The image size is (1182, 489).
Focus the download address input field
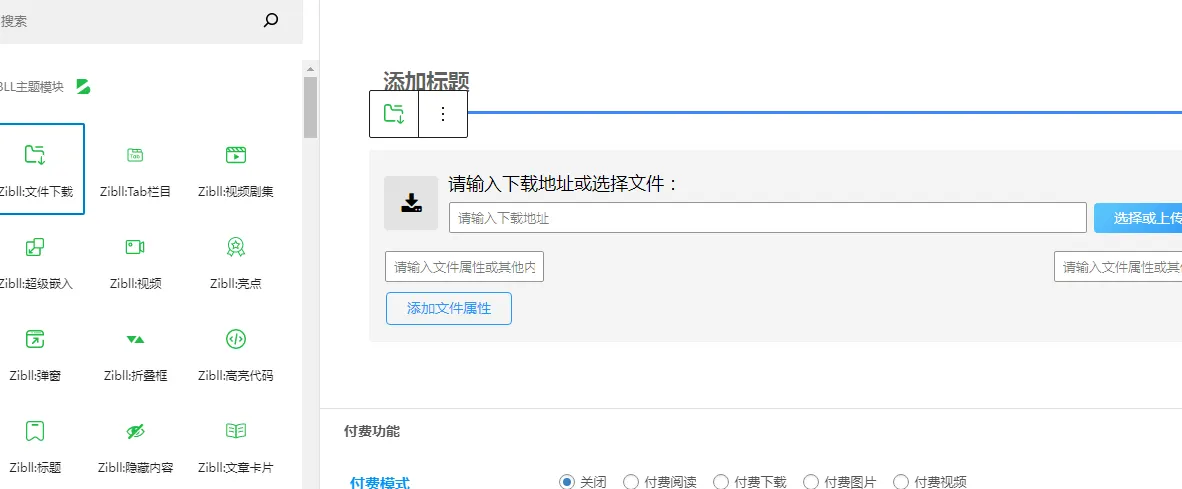(767, 218)
